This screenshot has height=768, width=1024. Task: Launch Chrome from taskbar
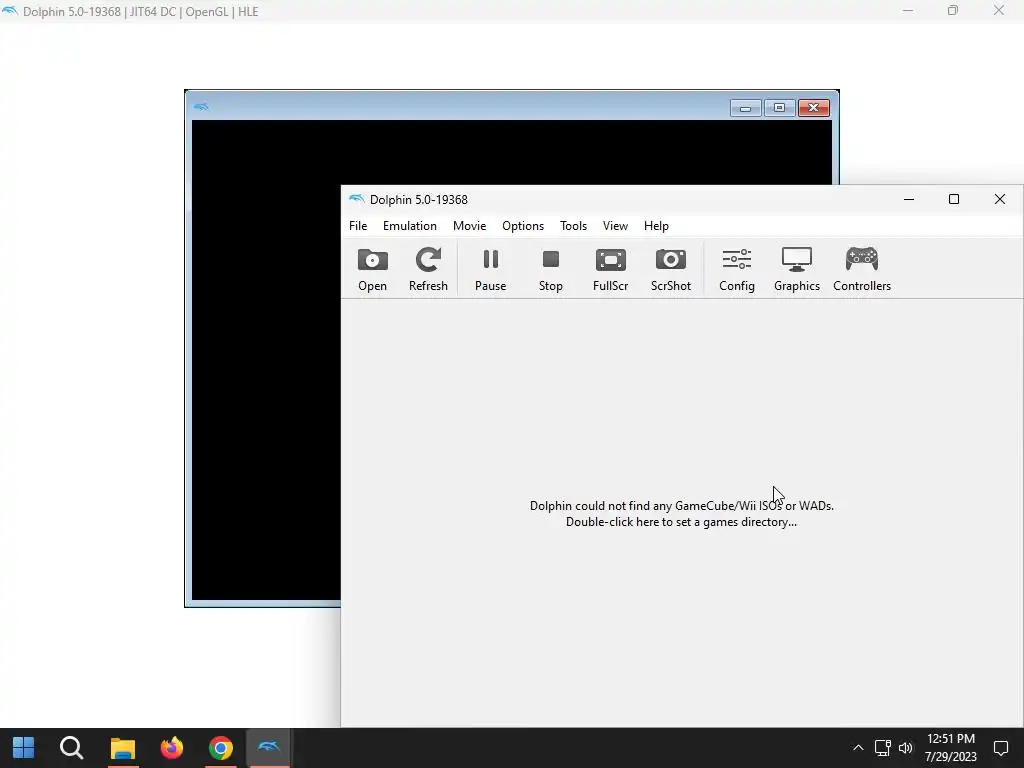click(221, 748)
